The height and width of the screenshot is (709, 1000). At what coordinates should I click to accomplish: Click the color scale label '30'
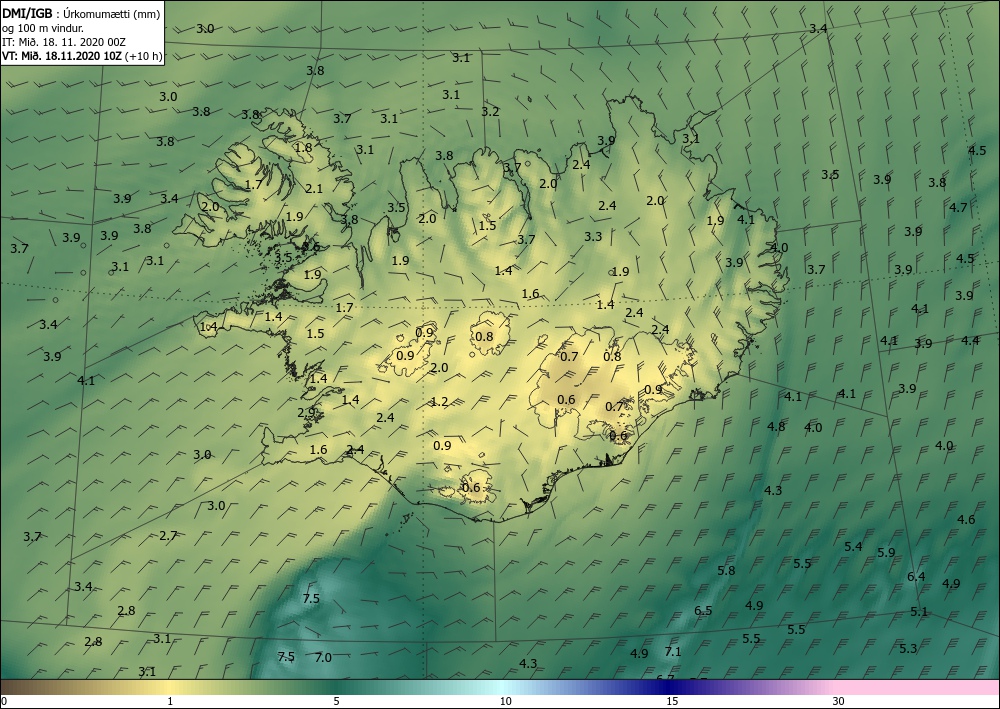(839, 701)
